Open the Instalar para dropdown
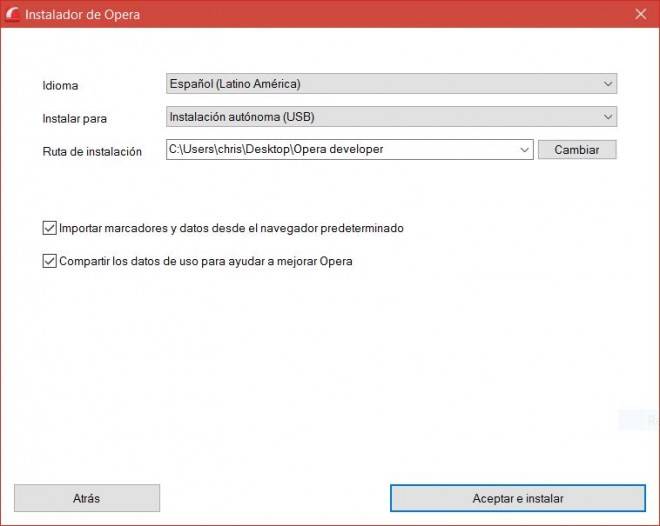The height and width of the screenshot is (526, 660). tap(391, 117)
